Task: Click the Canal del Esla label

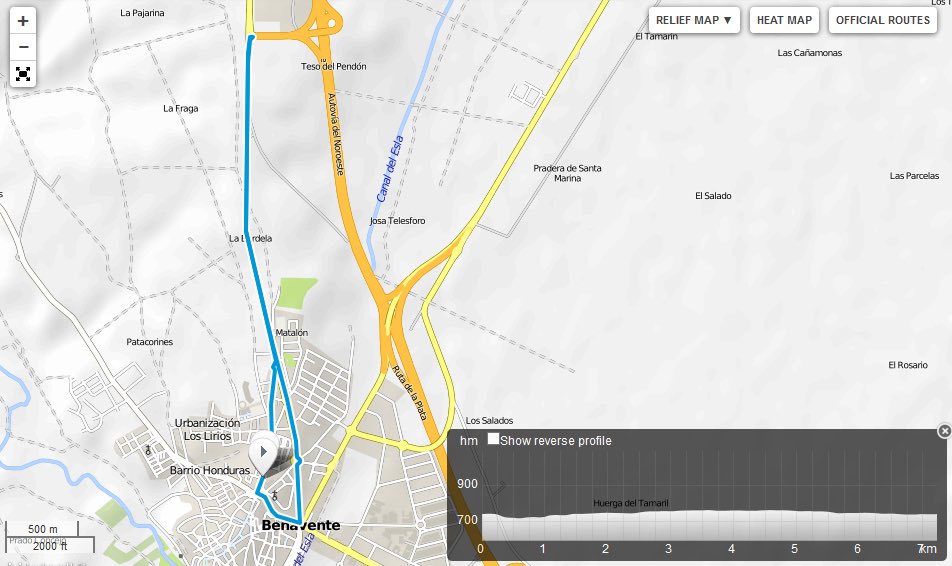Action: pyautogui.click(x=390, y=169)
